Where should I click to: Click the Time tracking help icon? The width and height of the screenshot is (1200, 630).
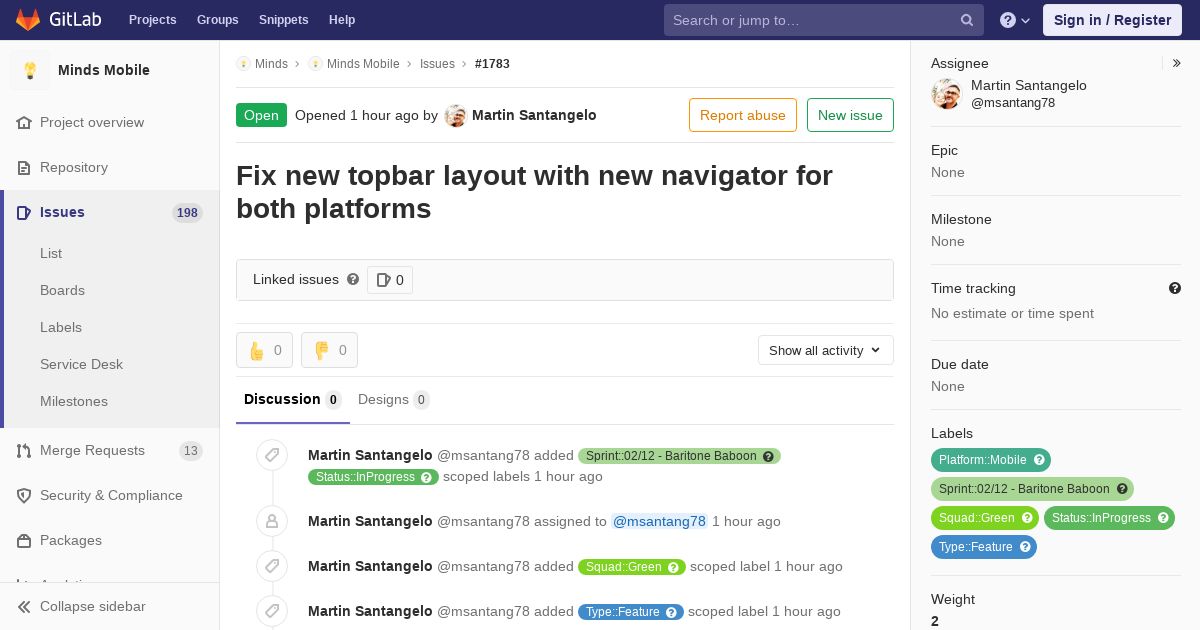point(1175,288)
